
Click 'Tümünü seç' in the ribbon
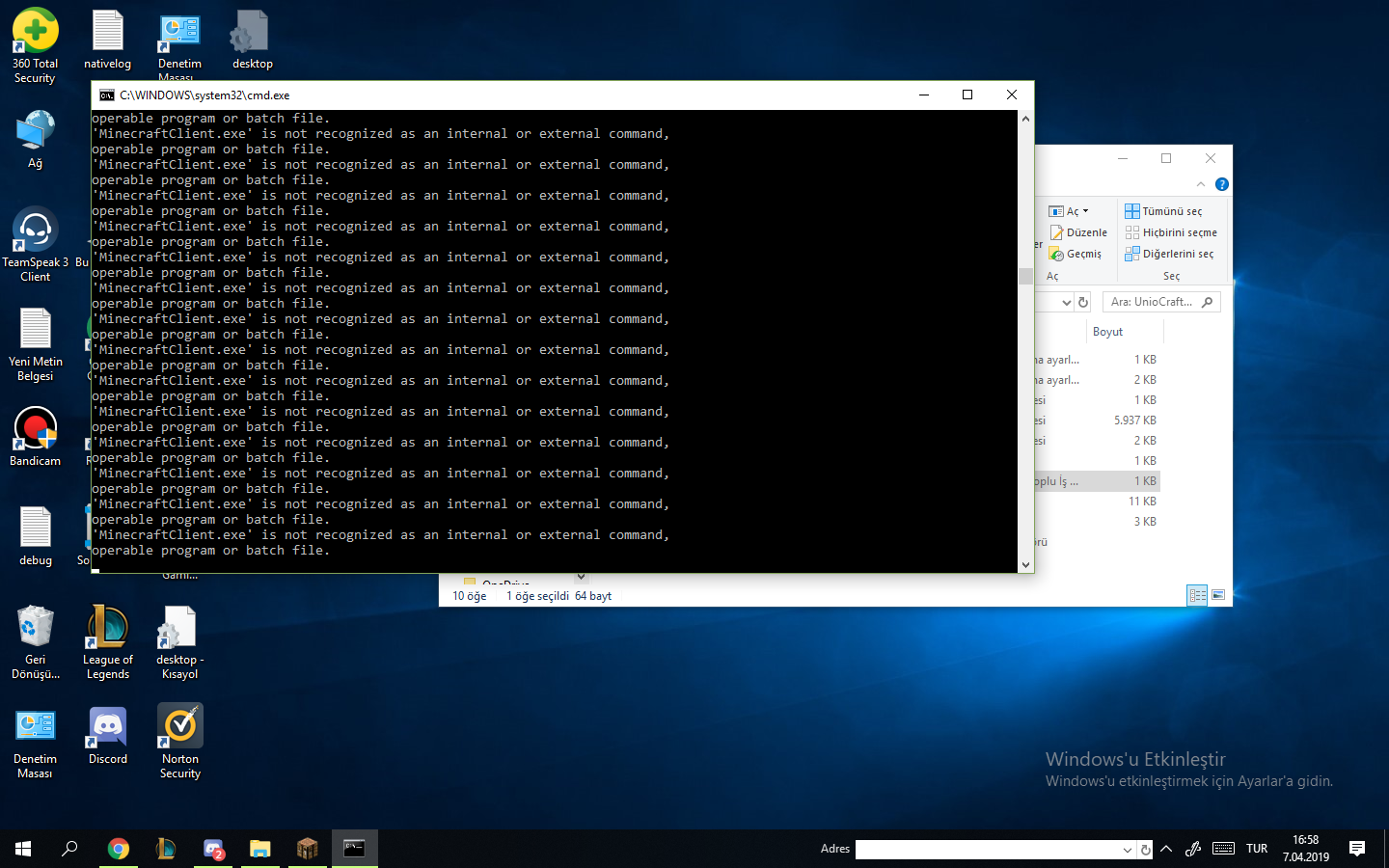point(1163,211)
